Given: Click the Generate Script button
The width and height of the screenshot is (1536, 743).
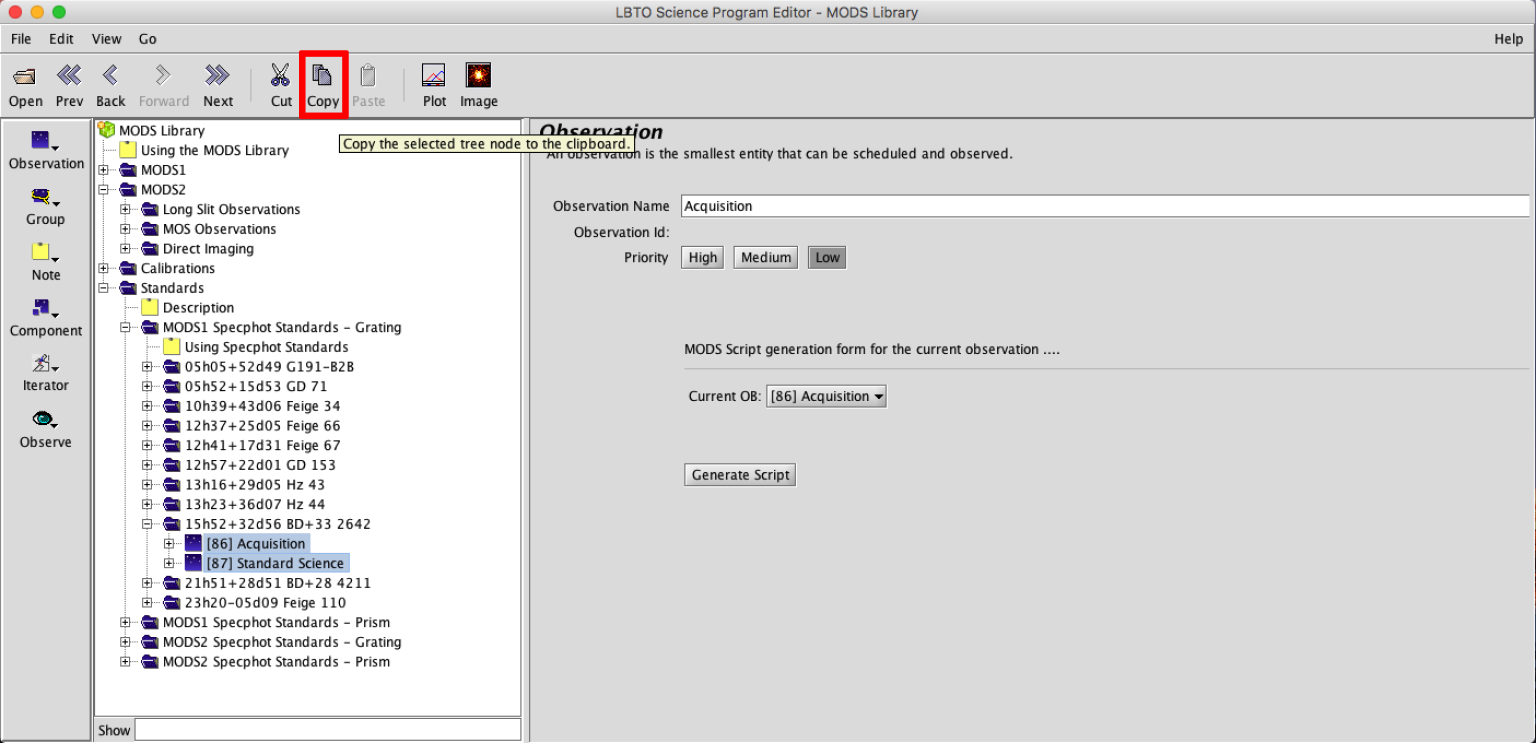Looking at the screenshot, I should coord(740,475).
